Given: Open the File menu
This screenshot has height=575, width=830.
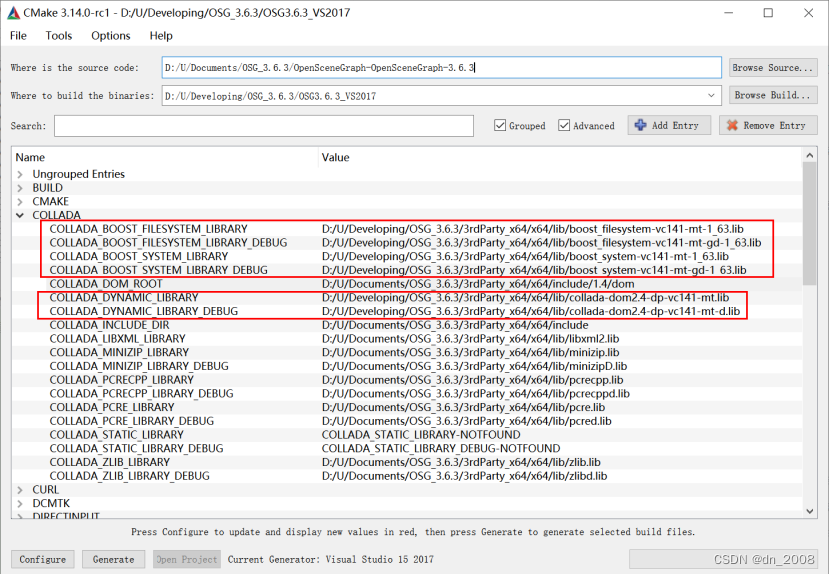Looking at the screenshot, I should pos(18,35).
